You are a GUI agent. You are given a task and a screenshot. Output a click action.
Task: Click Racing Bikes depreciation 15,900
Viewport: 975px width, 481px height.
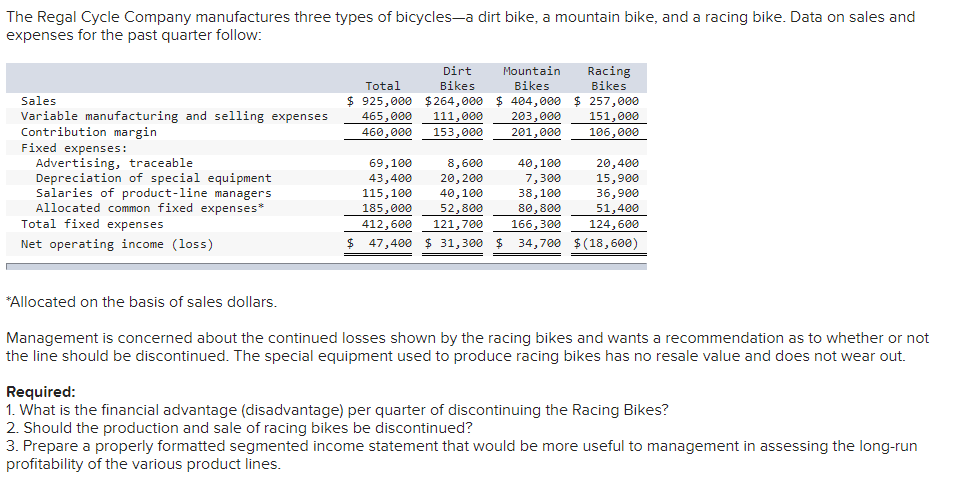point(617,178)
